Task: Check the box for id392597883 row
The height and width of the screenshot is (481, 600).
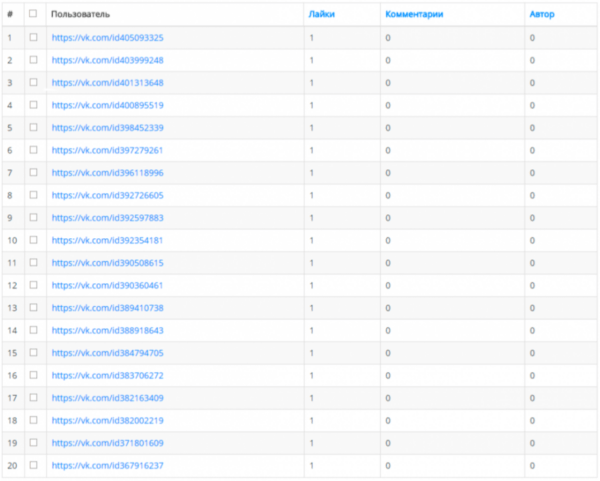Action: tap(33, 218)
